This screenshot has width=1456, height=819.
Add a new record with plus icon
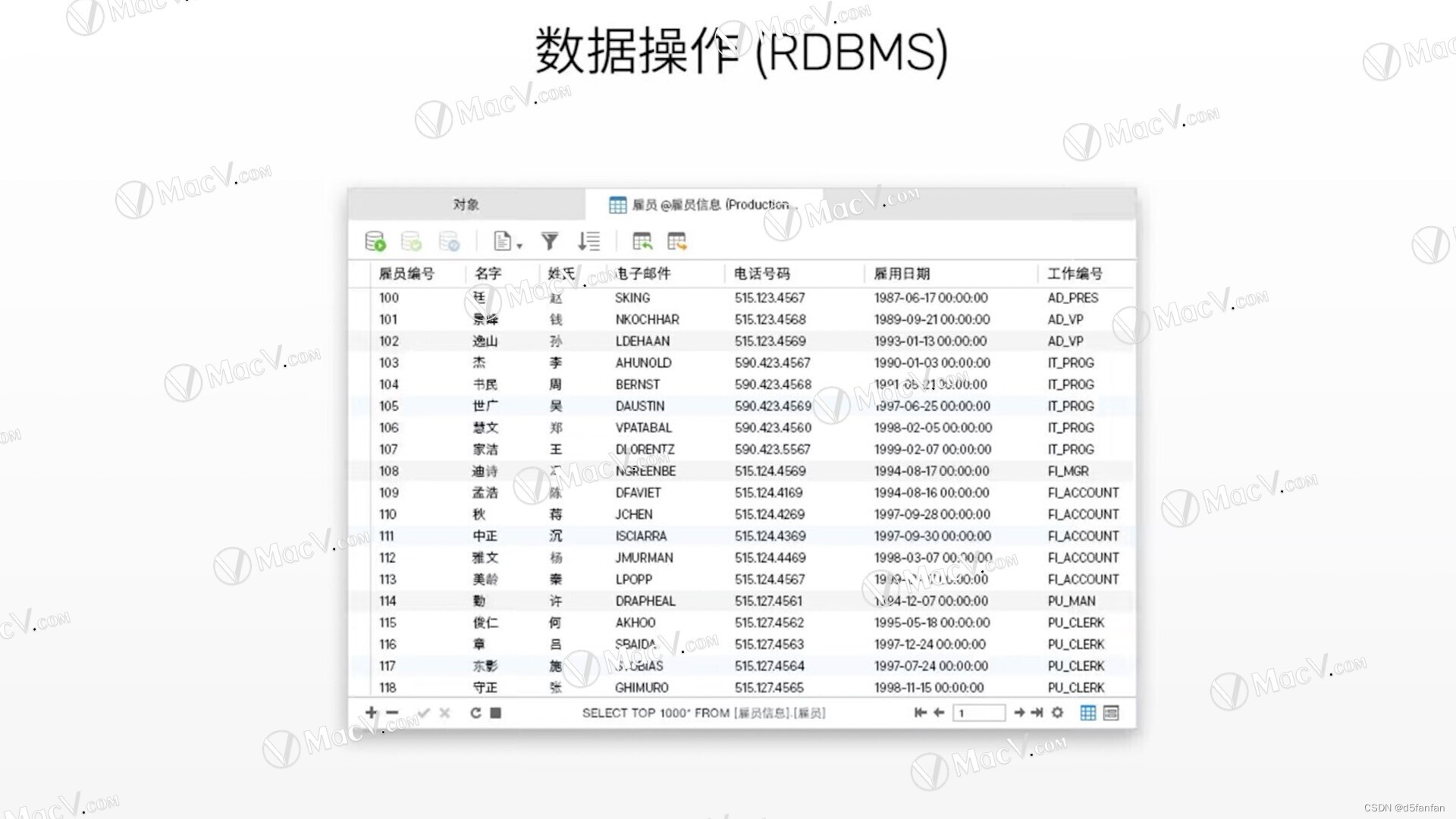(371, 713)
